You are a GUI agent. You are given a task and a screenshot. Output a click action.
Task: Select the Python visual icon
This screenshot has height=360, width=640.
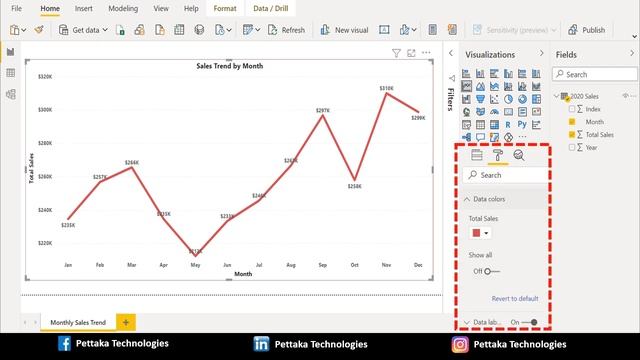click(522, 124)
